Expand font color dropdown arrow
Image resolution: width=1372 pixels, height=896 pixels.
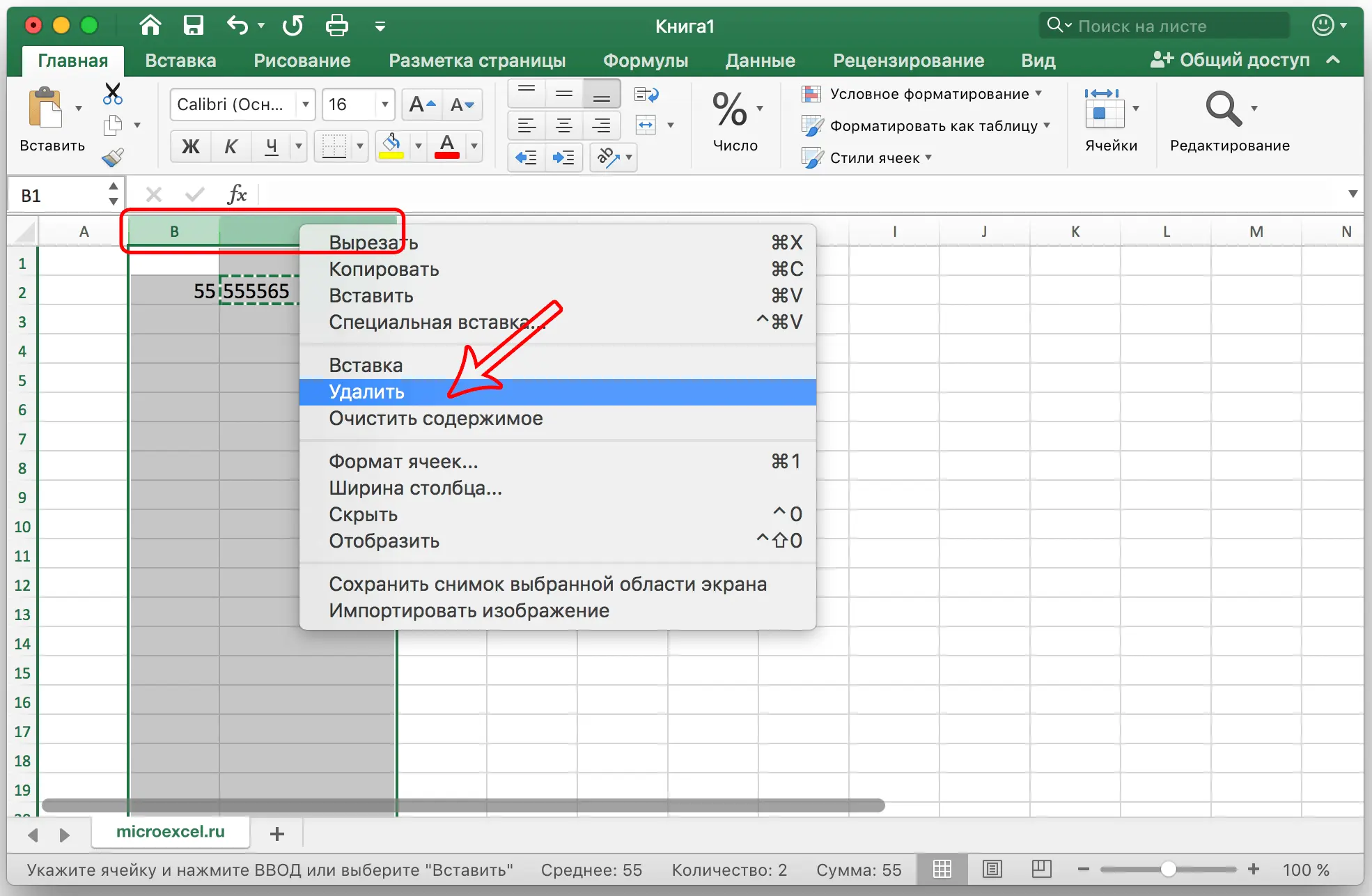(x=474, y=146)
